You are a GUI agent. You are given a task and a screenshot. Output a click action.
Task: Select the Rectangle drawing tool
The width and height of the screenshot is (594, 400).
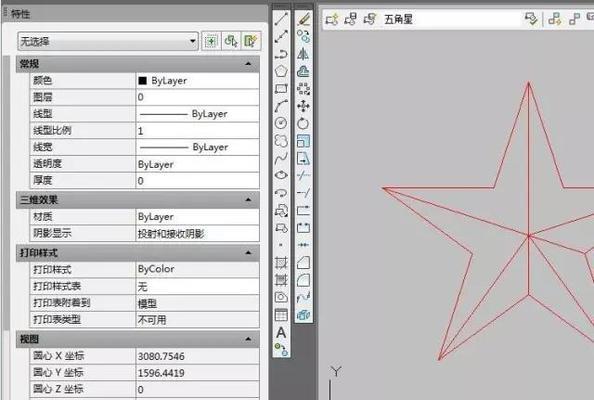(x=281, y=89)
